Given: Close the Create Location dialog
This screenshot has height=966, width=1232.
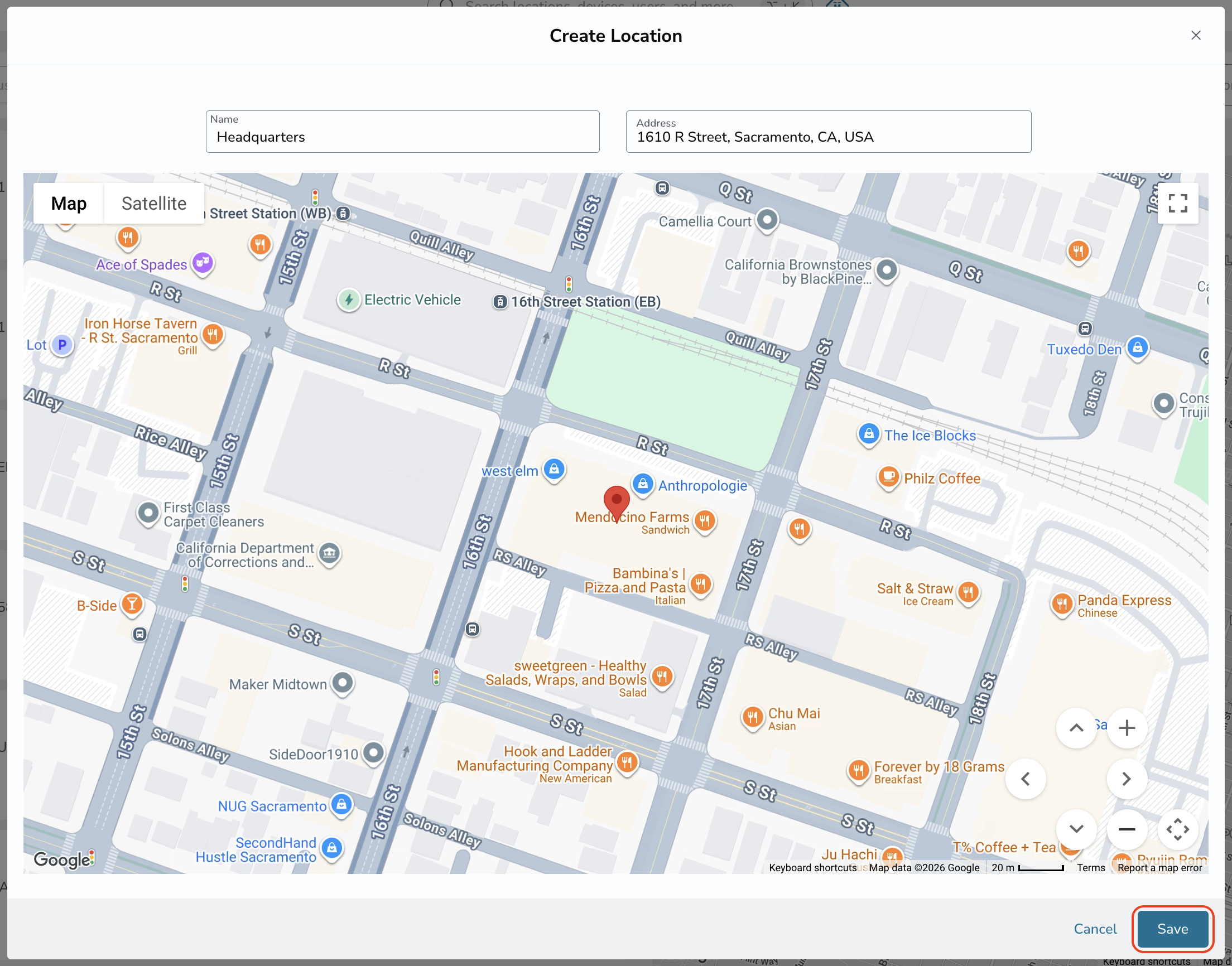Looking at the screenshot, I should click(1195, 35).
